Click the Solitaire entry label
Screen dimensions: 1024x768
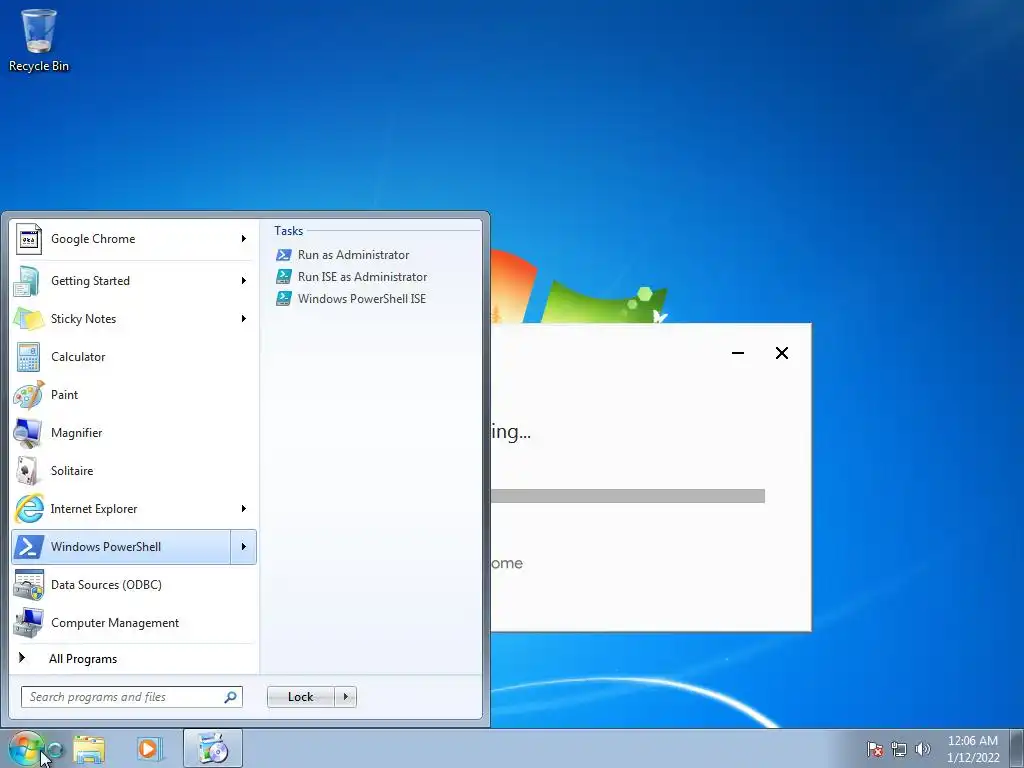click(x=72, y=470)
